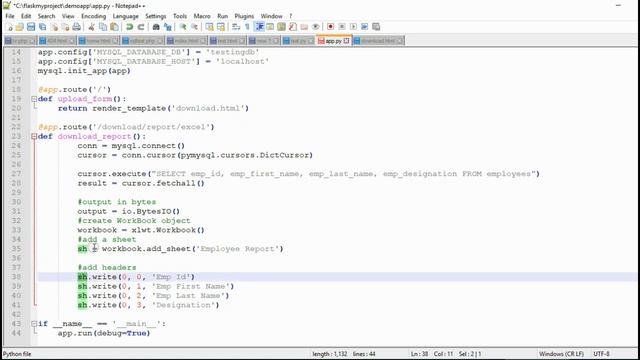Click the Close document toolbar icon
Image resolution: width=640 pixels, height=360 pixels.
(x=54, y=27)
